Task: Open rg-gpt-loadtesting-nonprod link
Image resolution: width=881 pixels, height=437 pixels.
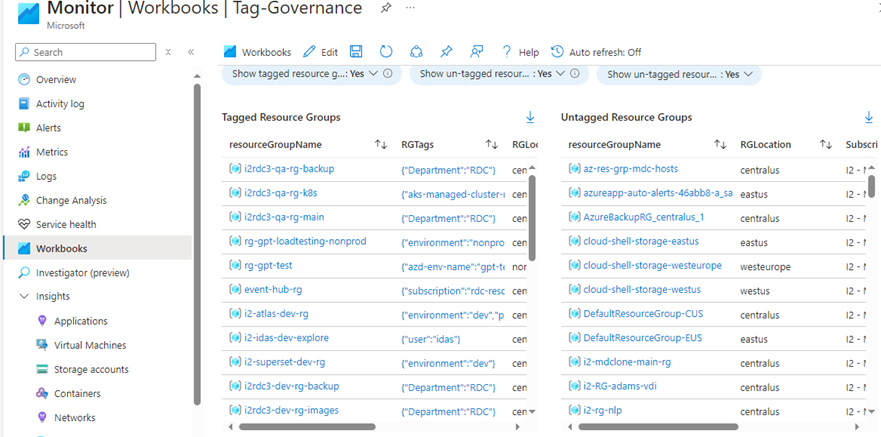Action: point(305,241)
